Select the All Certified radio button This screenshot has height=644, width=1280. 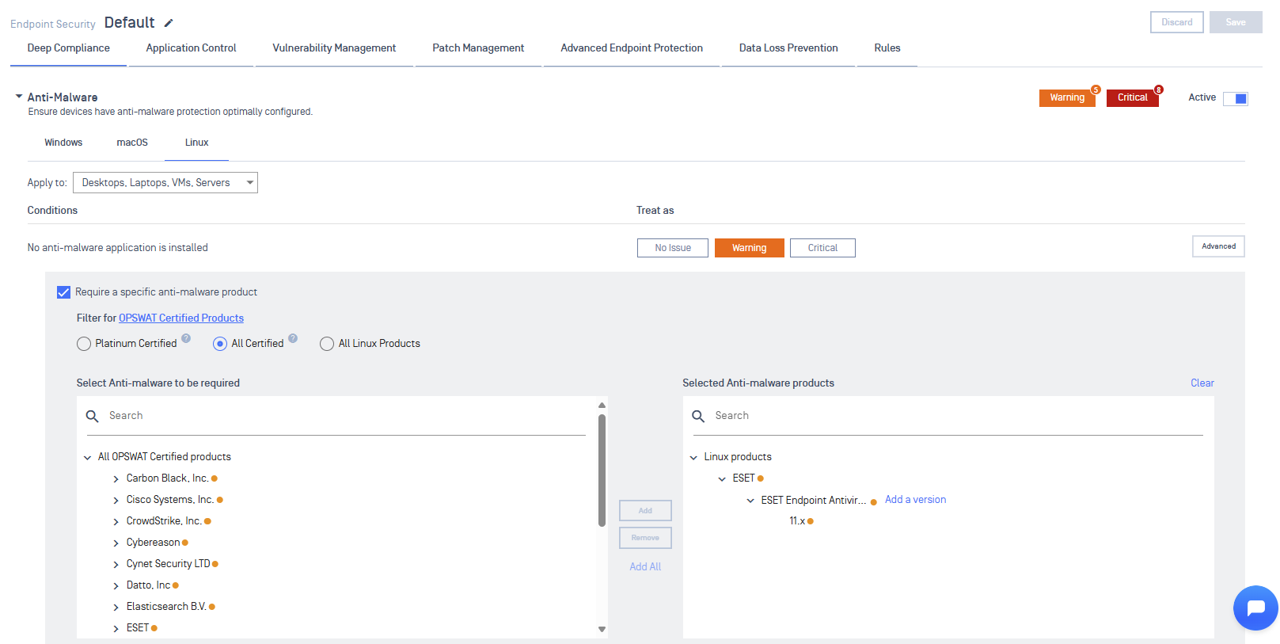click(220, 344)
